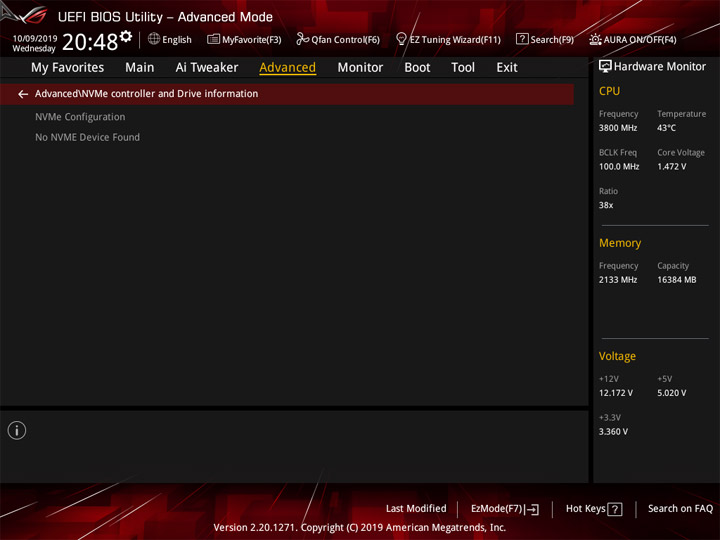This screenshot has height=540, width=720.
Task: Switch to the Tool tab
Action: [x=463, y=68]
